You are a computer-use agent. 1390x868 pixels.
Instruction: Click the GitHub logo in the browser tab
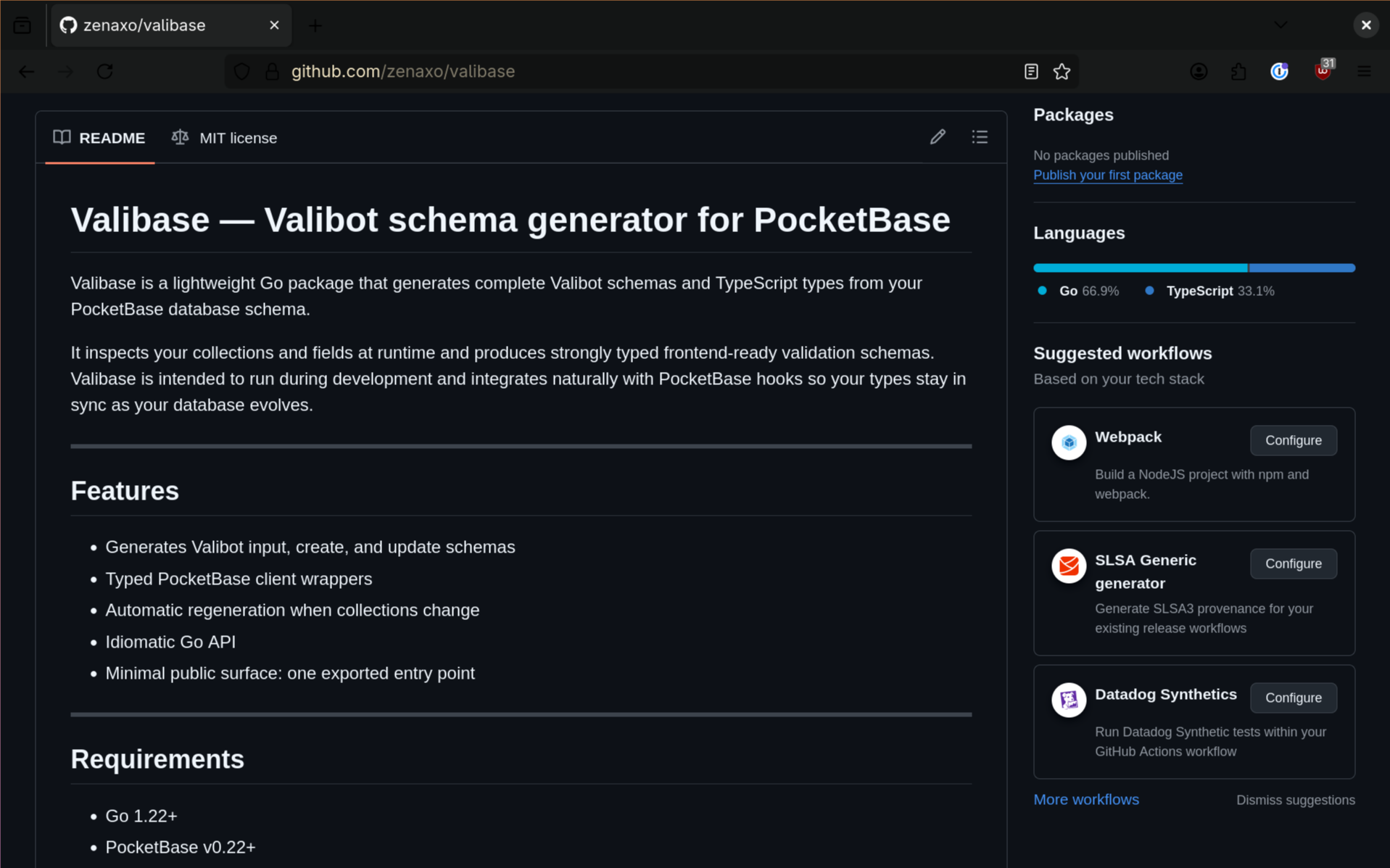click(68, 25)
